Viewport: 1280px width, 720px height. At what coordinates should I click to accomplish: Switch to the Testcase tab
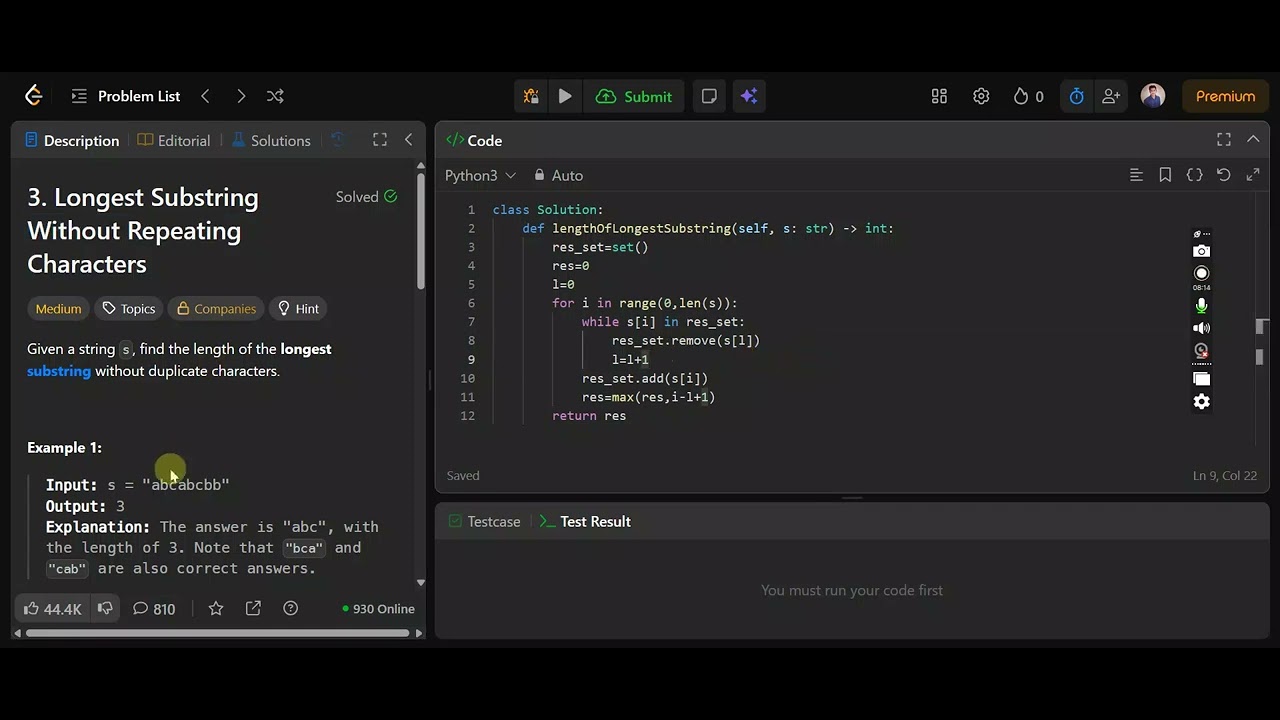click(x=485, y=521)
